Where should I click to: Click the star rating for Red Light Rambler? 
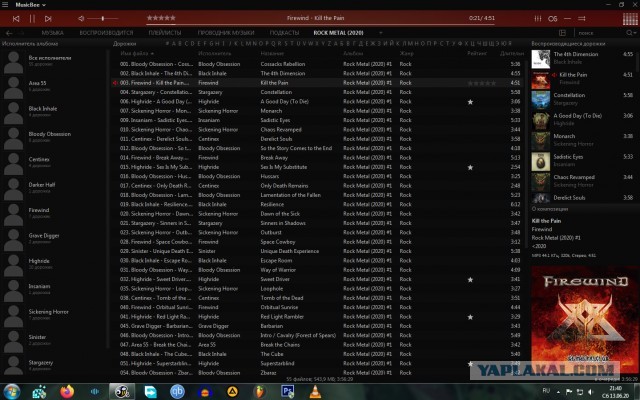470,317
